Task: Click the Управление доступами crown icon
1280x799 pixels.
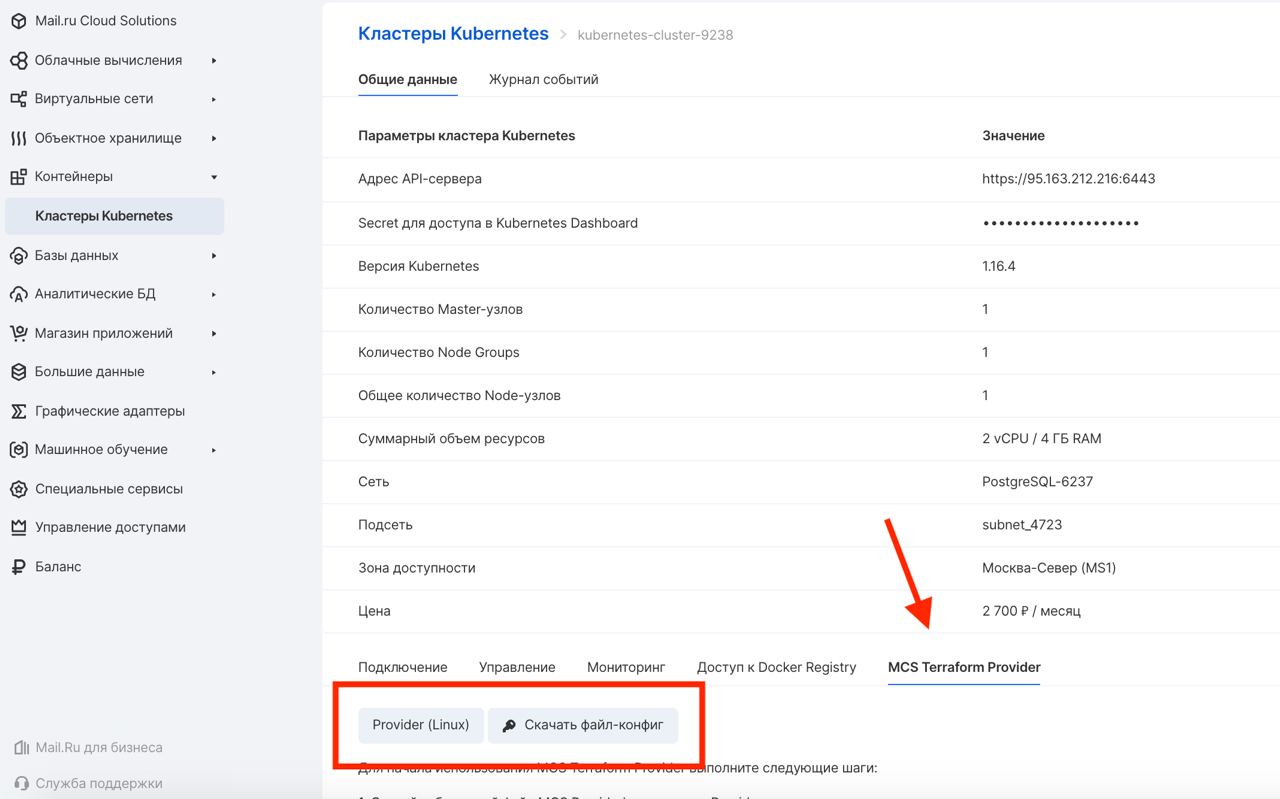Action: coord(18,527)
